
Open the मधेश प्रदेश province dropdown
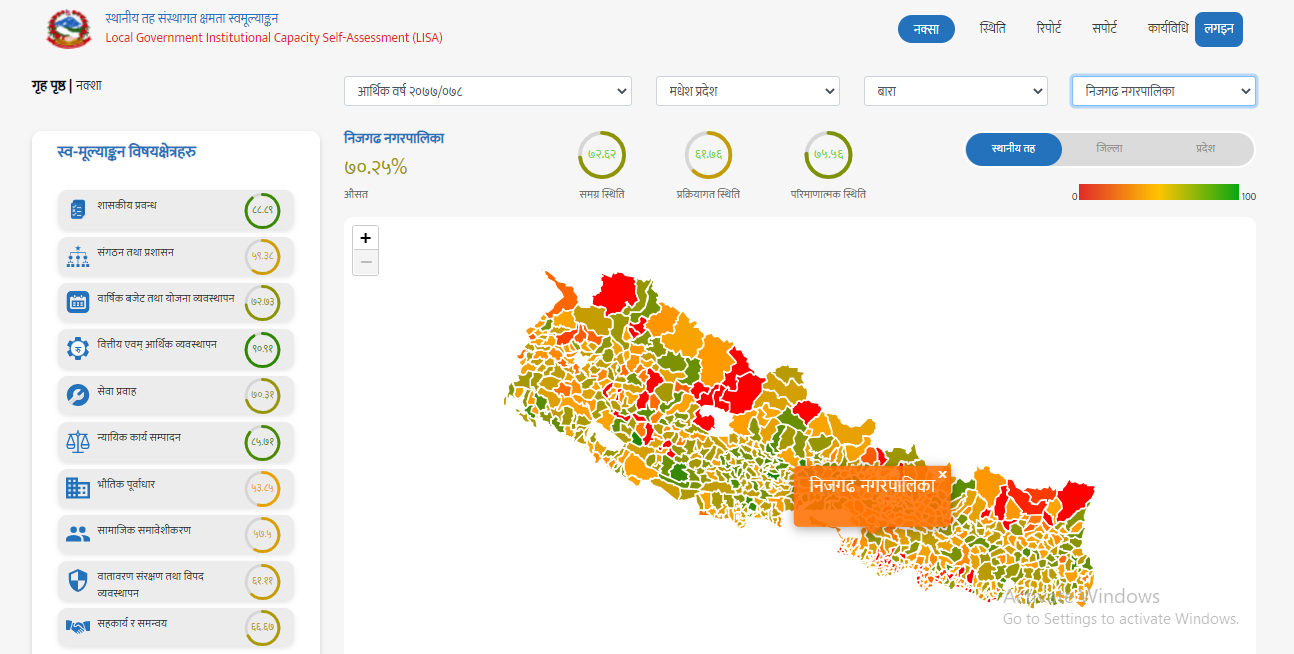748,91
